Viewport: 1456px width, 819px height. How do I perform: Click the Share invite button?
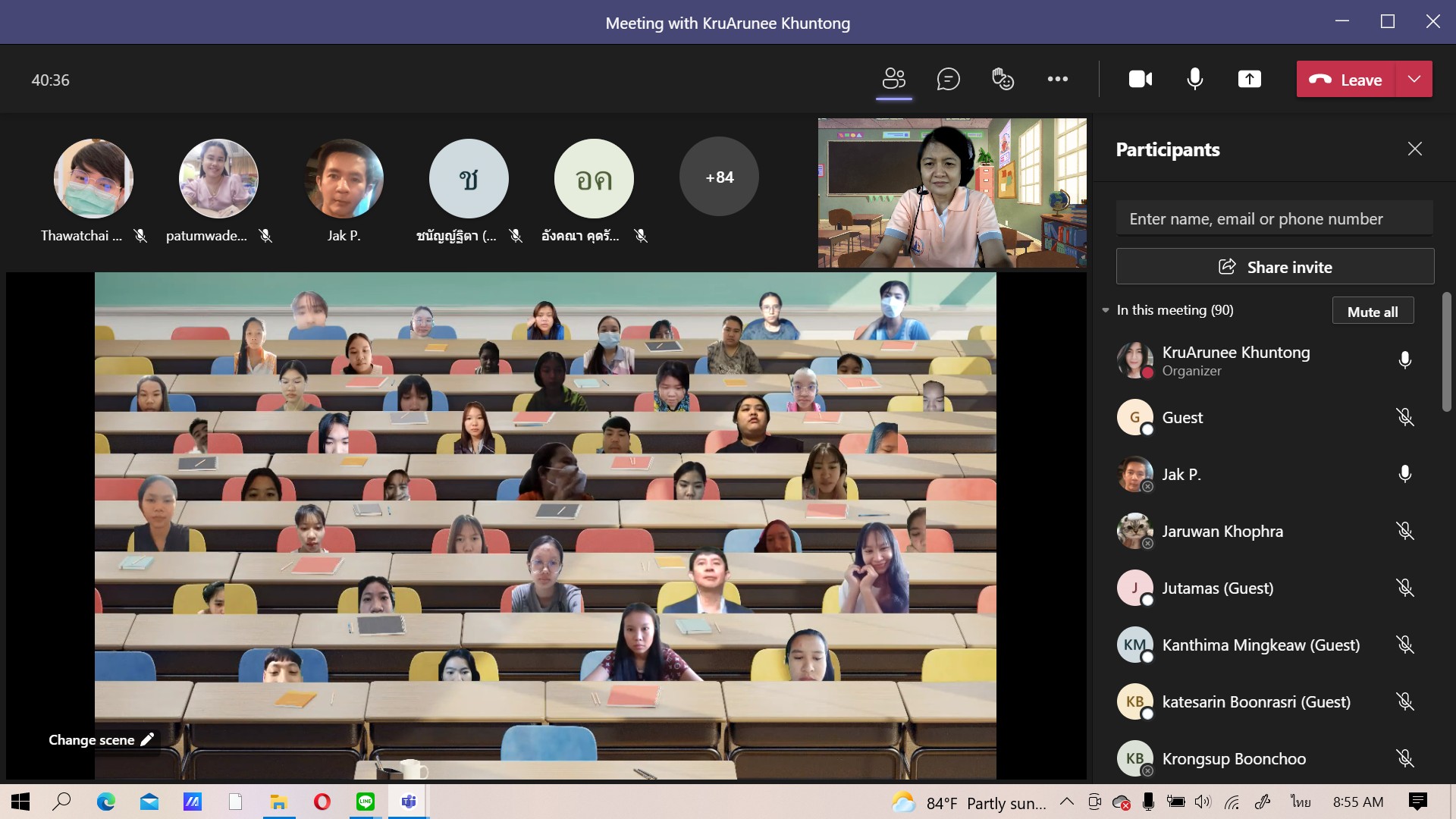[1275, 267]
